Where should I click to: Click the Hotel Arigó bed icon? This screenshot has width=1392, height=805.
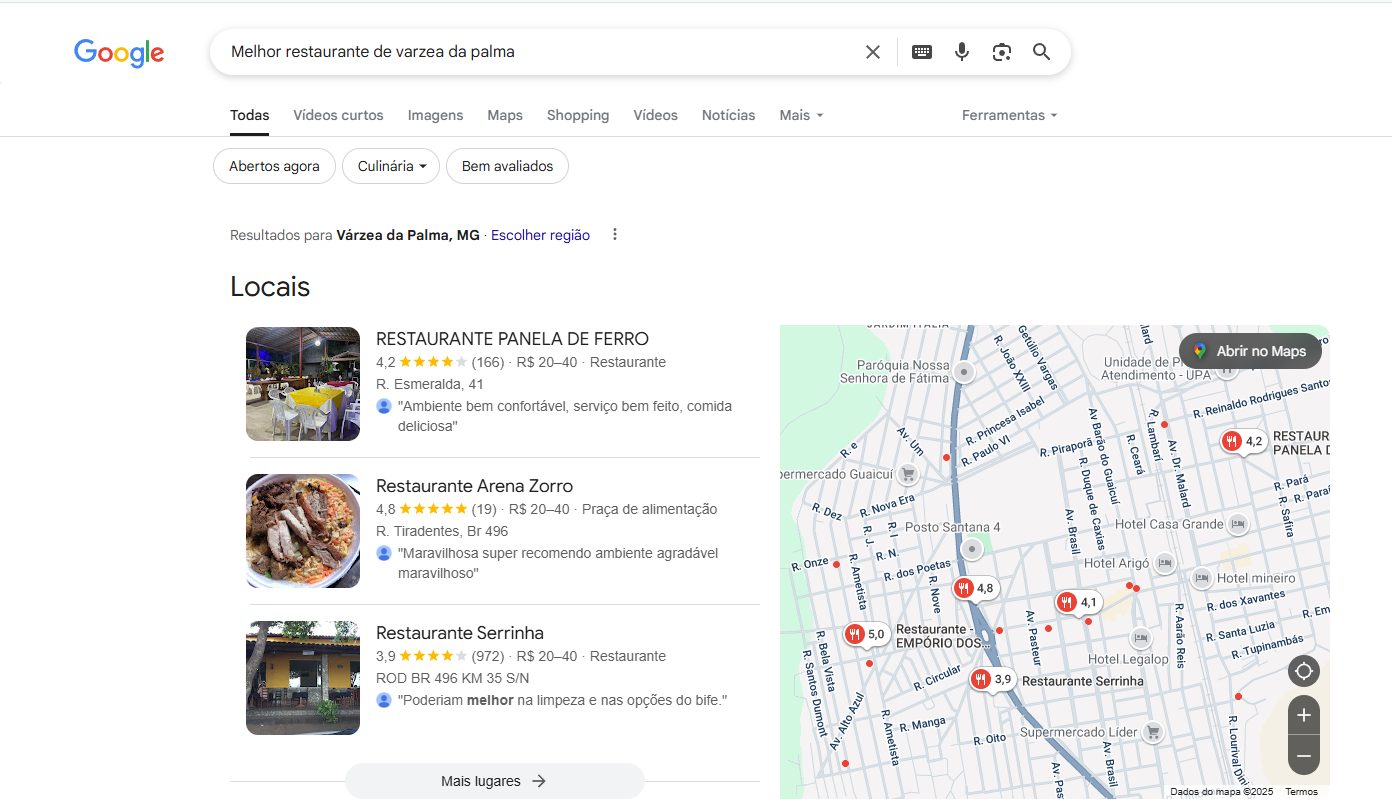pyautogui.click(x=1164, y=563)
